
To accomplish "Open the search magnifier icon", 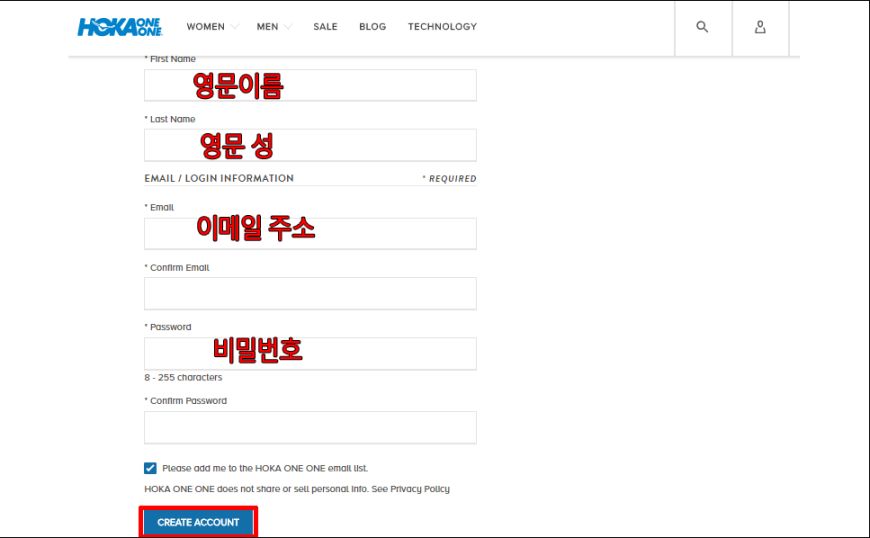I will [x=702, y=27].
